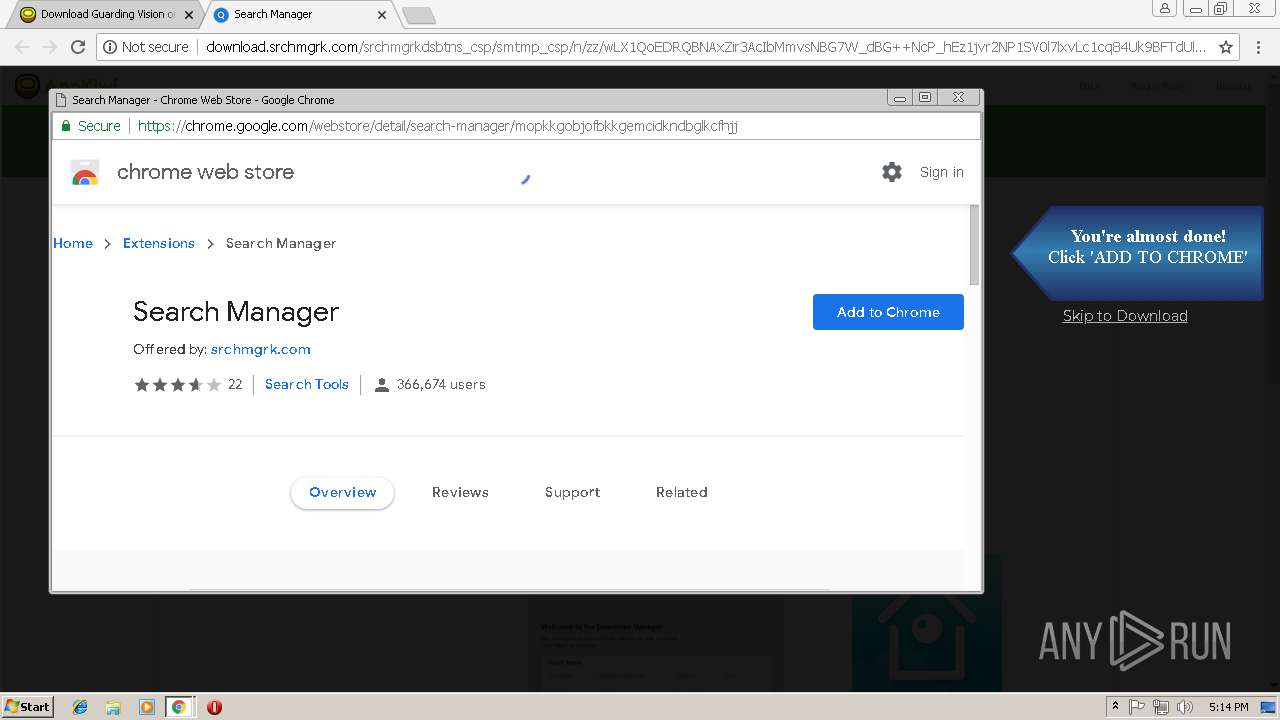Click the green Secure padlock icon

66,126
